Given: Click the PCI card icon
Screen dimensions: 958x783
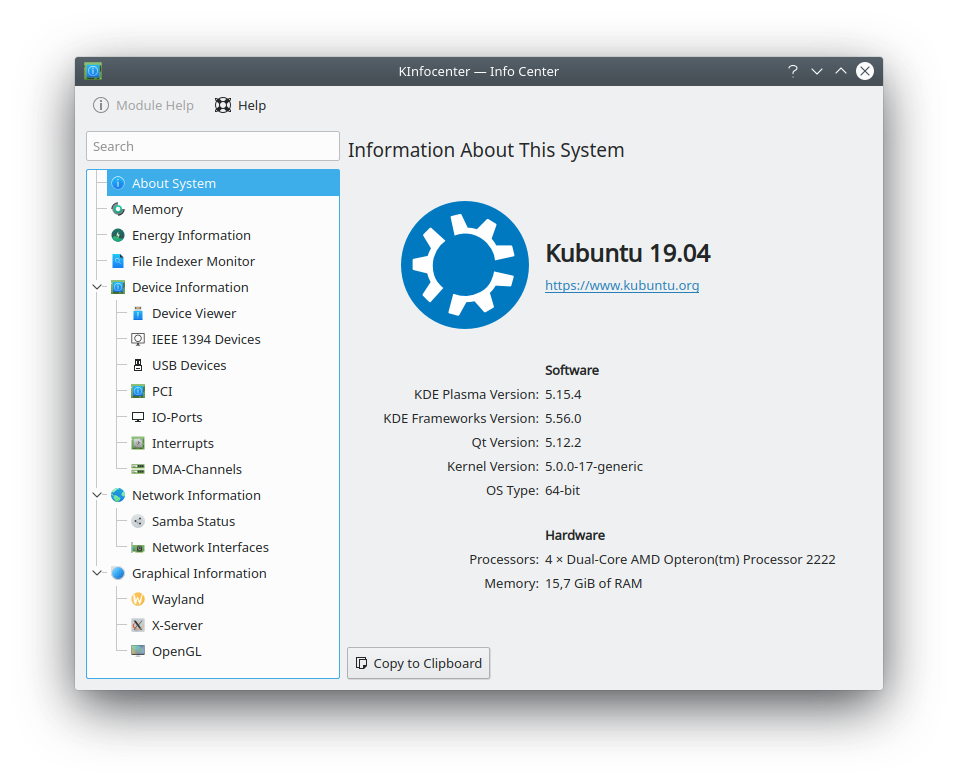Looking at the screenshot, I should click(x=138, y=392).
